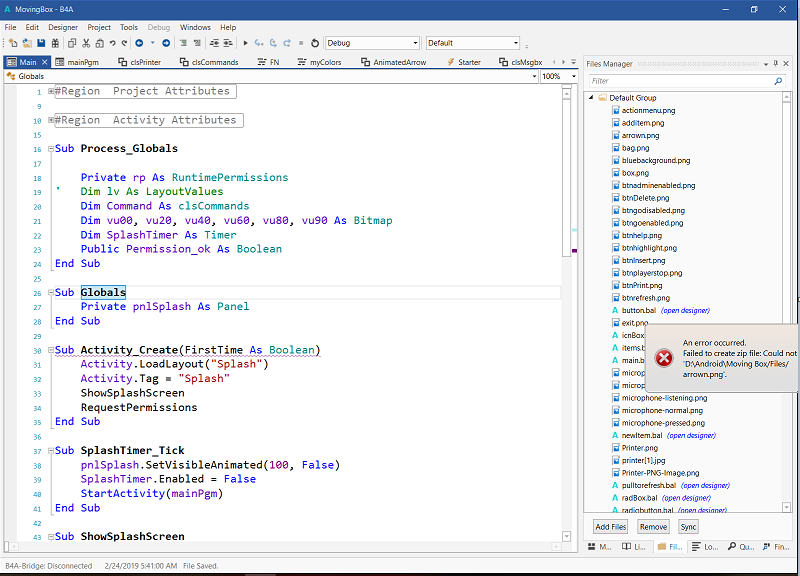This screenshot has height=576, width=800.
Task: Navigate backward with the blue left arrow
Action: point(139,43)
